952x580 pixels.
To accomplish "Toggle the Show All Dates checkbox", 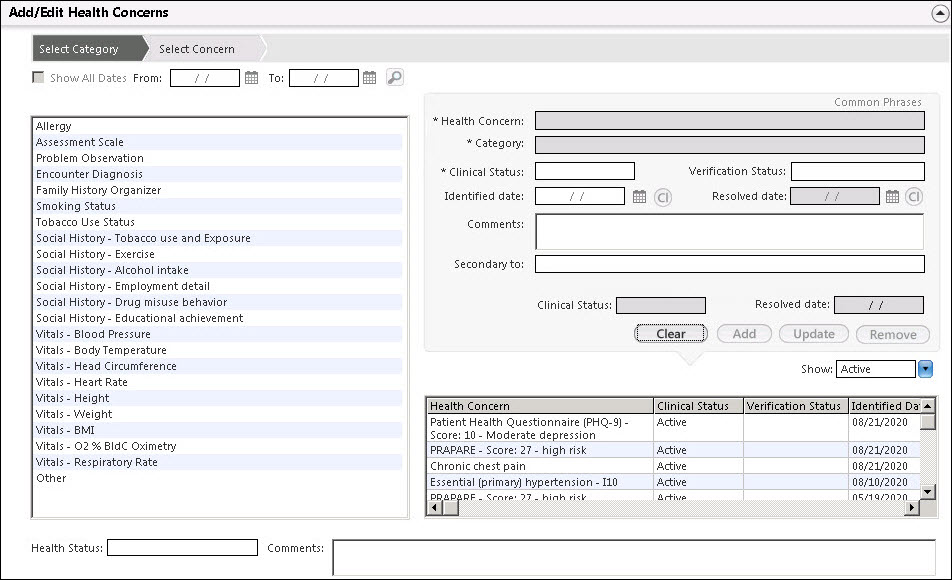I will click(x=38, y=78).
